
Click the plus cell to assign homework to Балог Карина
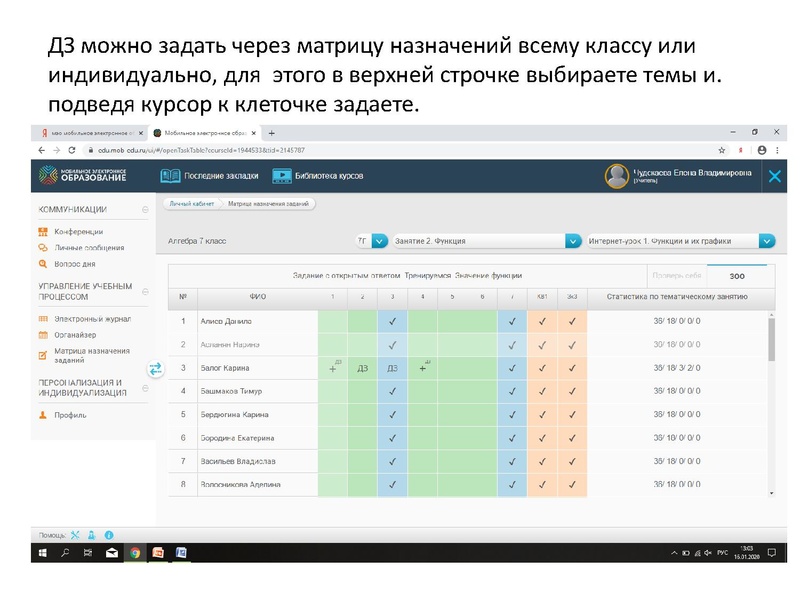point(332,370)
